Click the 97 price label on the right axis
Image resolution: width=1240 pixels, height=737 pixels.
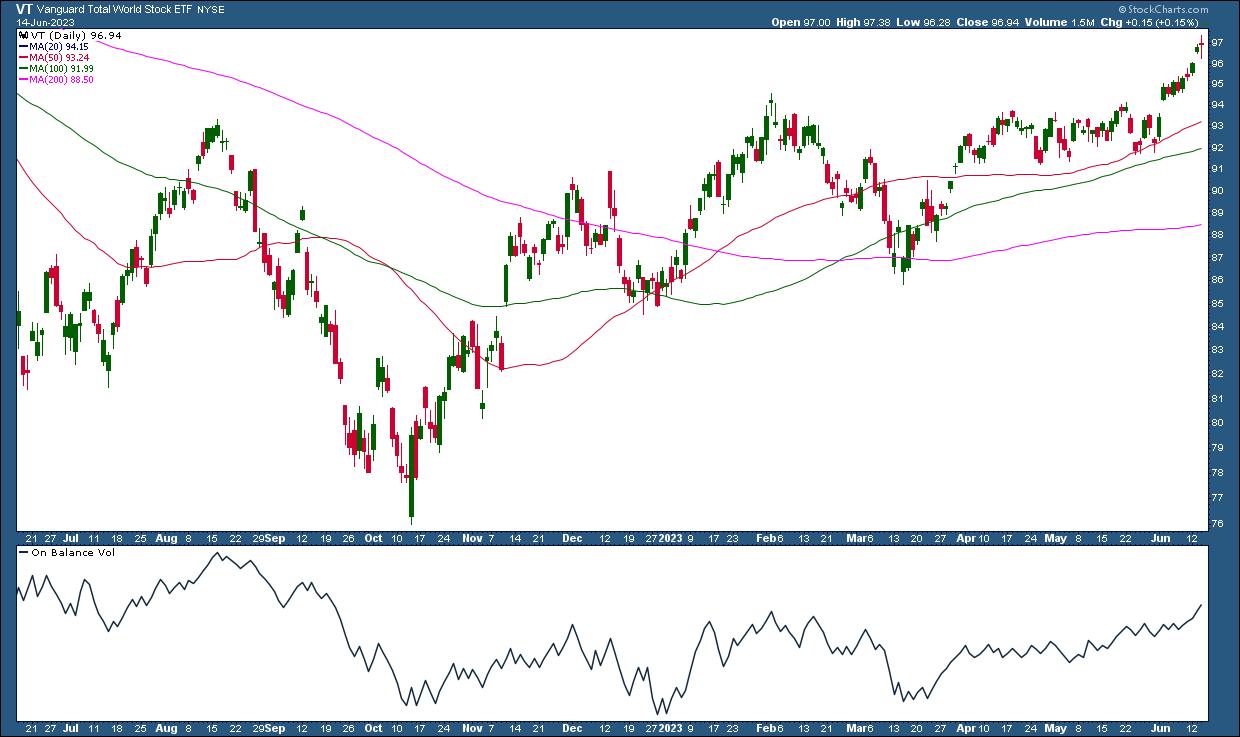point(1218,43)
